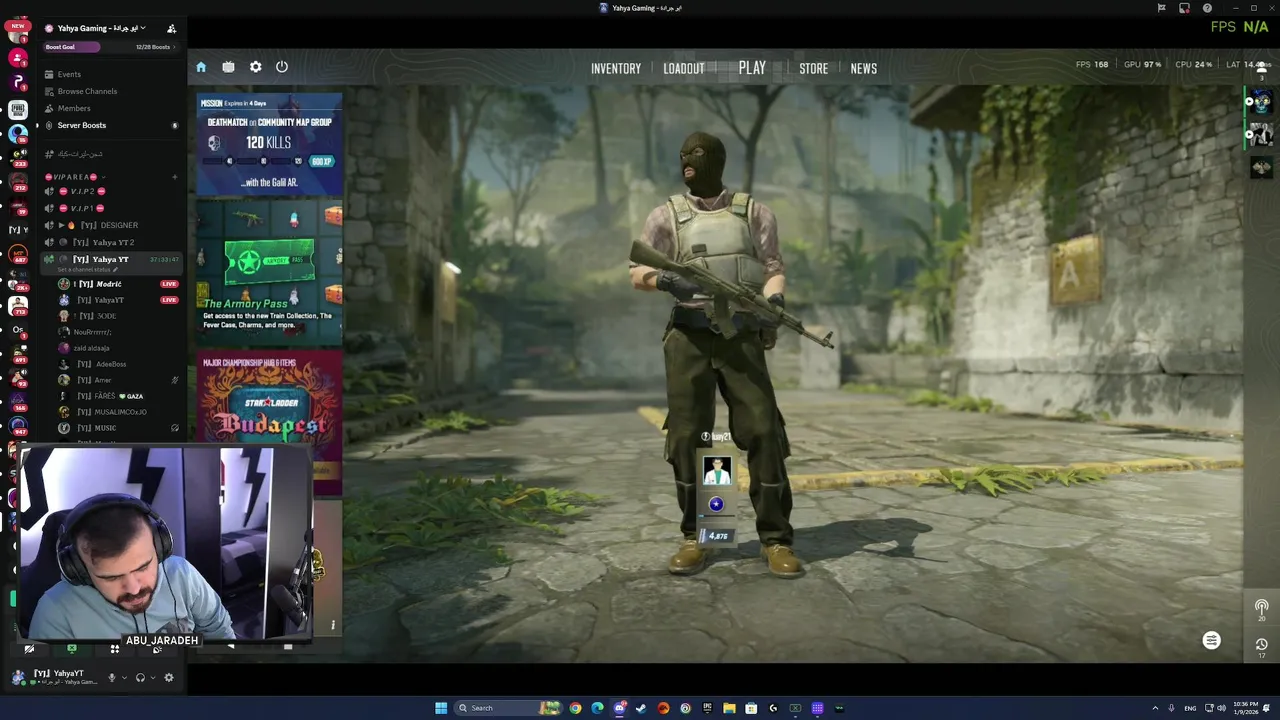This screenshot has height=720, width=1280.
Task: Open headphone output options chevron
Action: tap(152, 677)
